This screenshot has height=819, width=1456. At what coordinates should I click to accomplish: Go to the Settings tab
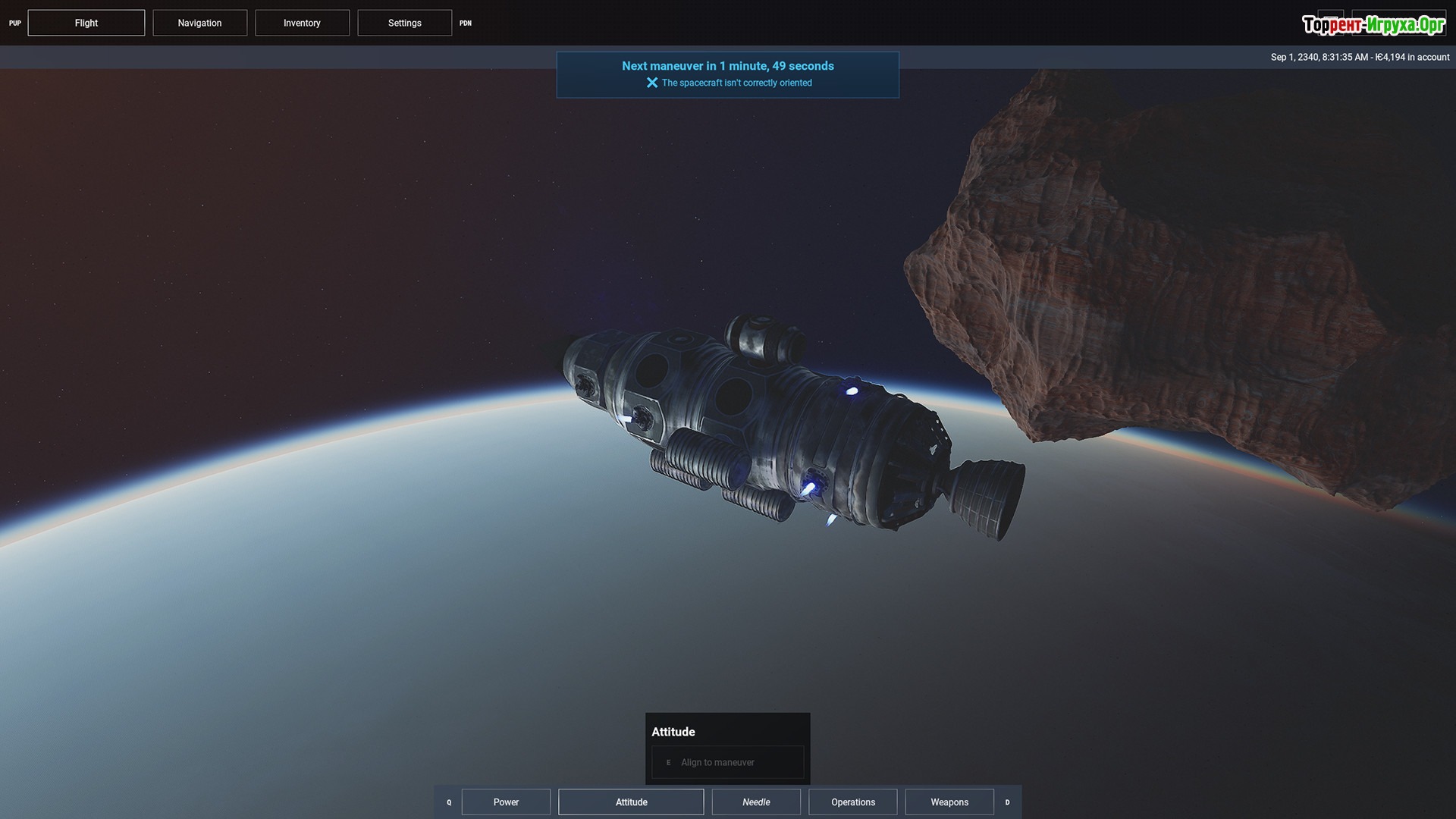404,23
